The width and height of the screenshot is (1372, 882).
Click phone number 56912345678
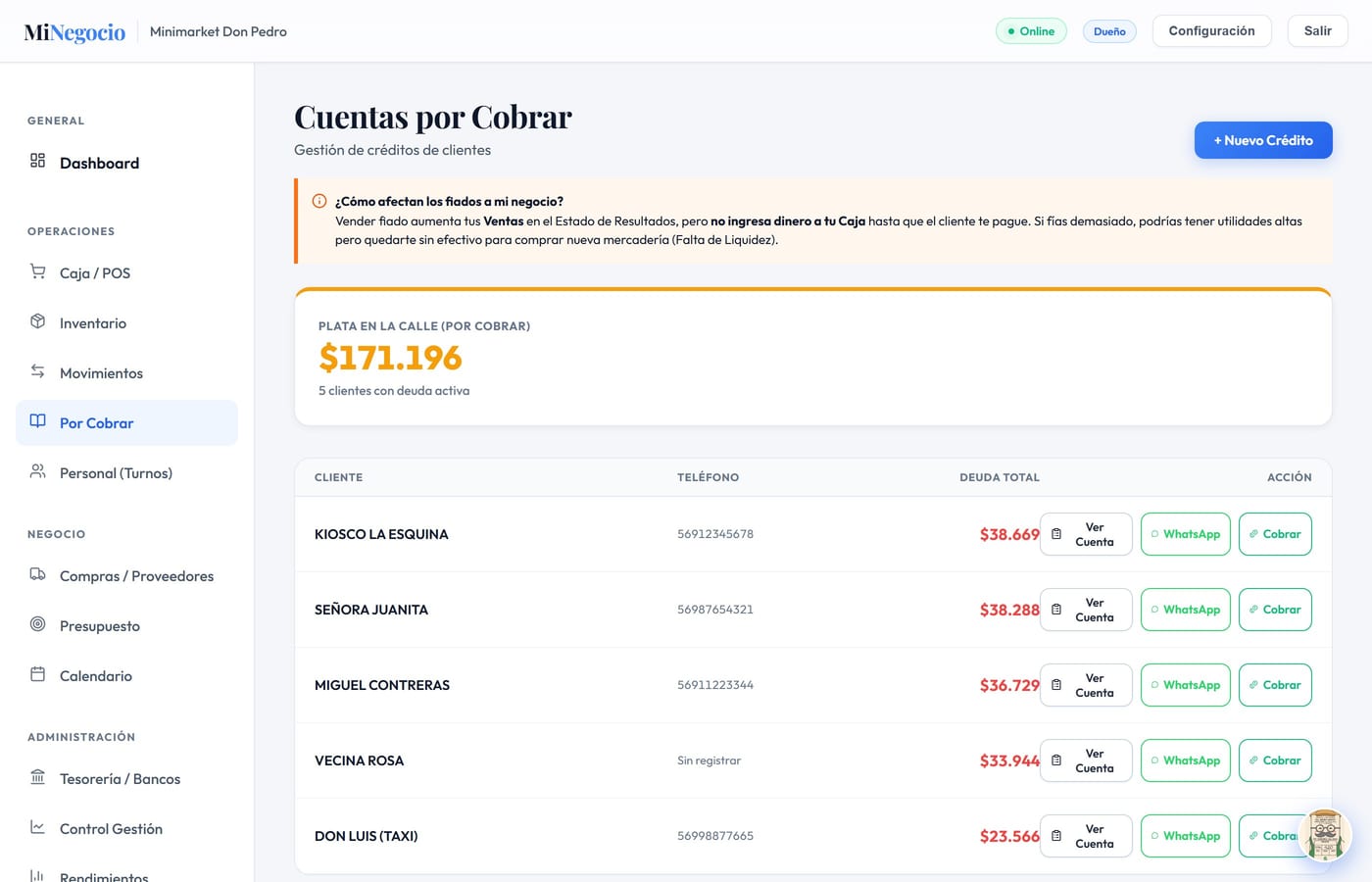715,534
